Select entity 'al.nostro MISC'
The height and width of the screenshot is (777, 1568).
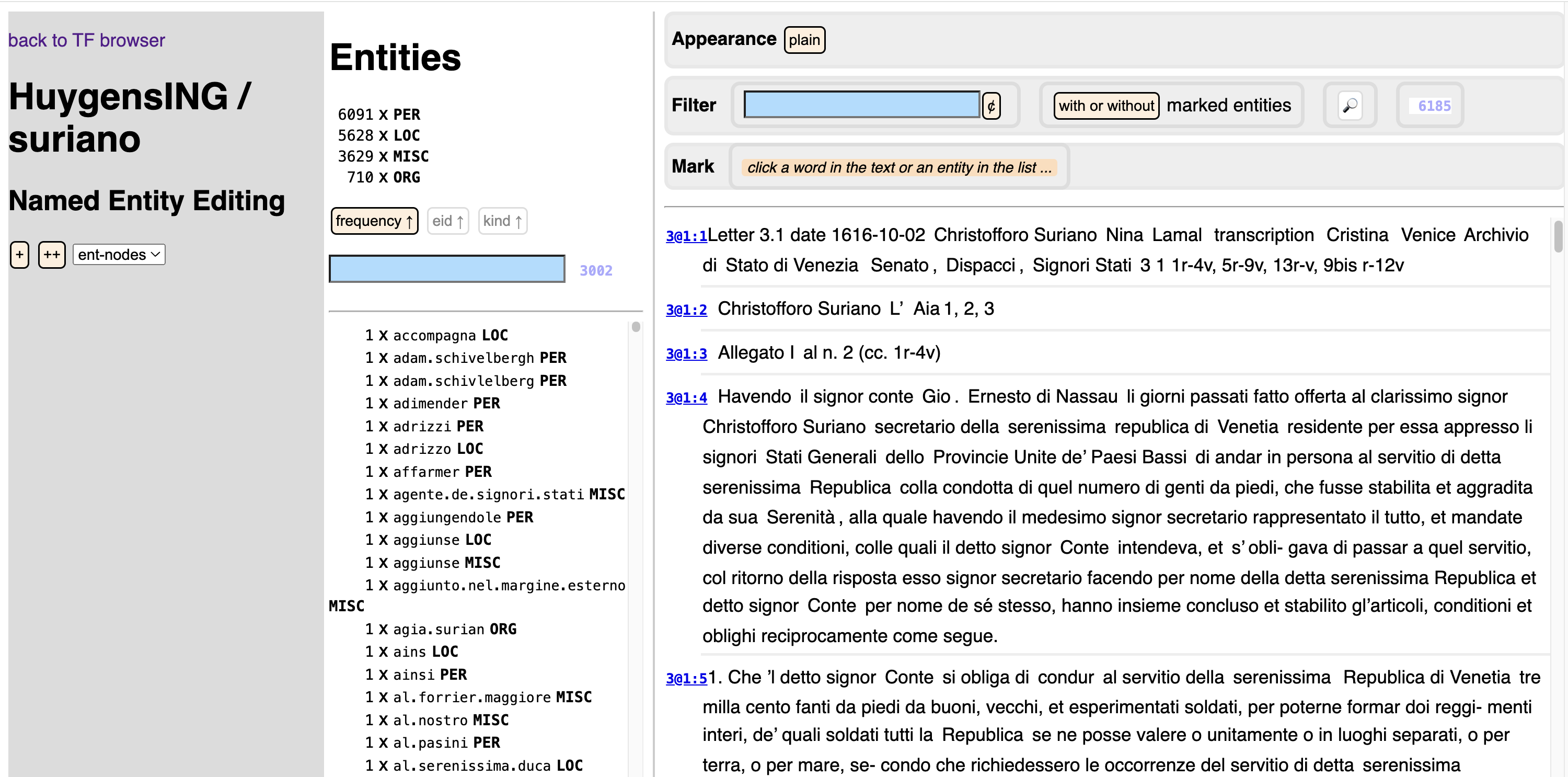(x=436, y=720)
